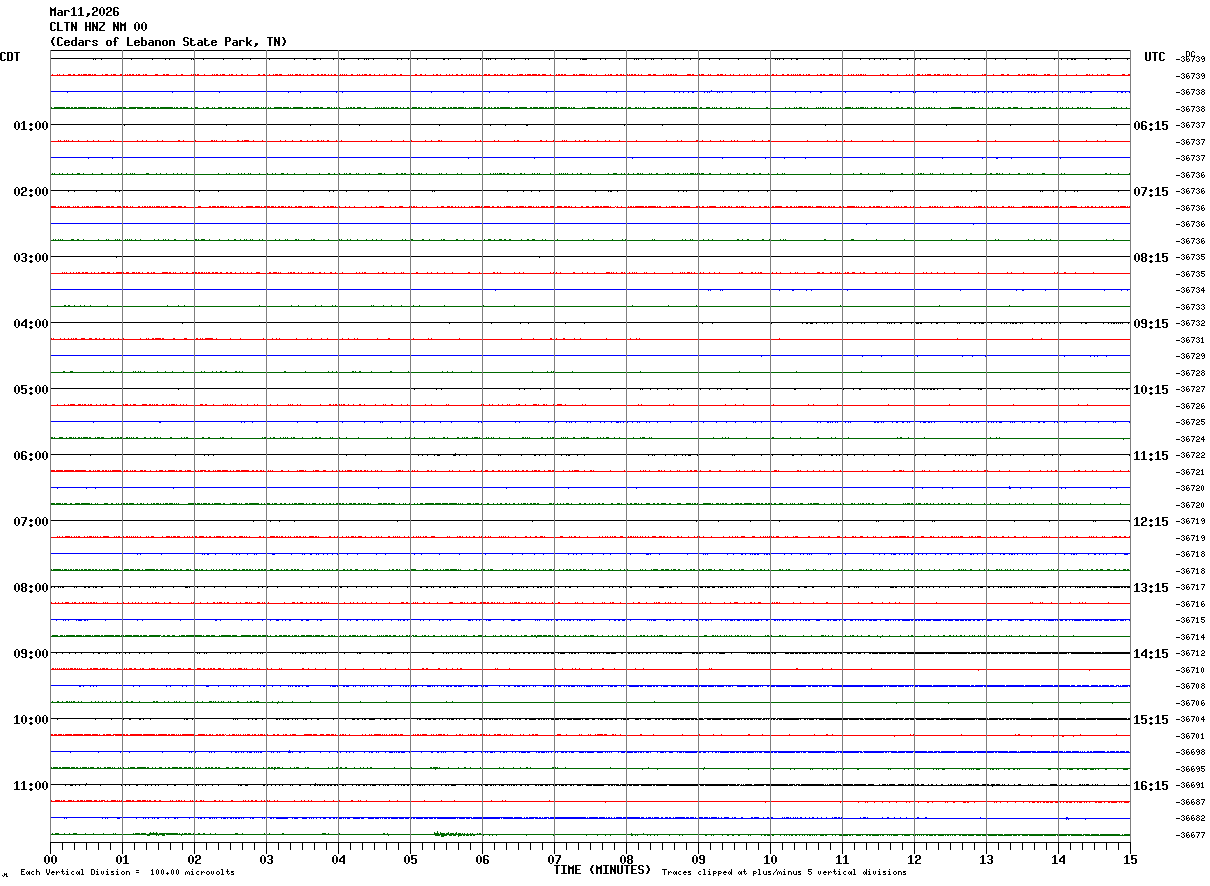Click the Cedars of Lebanon State Park, TN title
The height and width of the screenshot is (886, 1210).
[168, 42]
